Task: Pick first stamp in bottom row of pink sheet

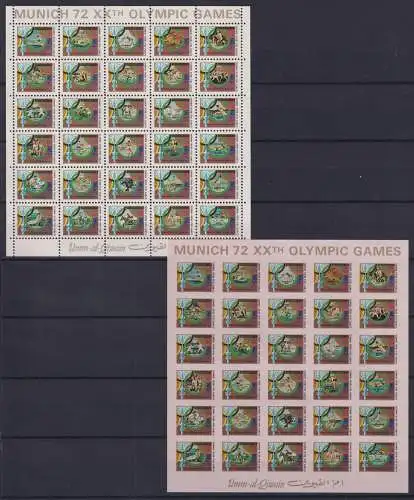Action: pyautogui.click(x=195, y=456)
